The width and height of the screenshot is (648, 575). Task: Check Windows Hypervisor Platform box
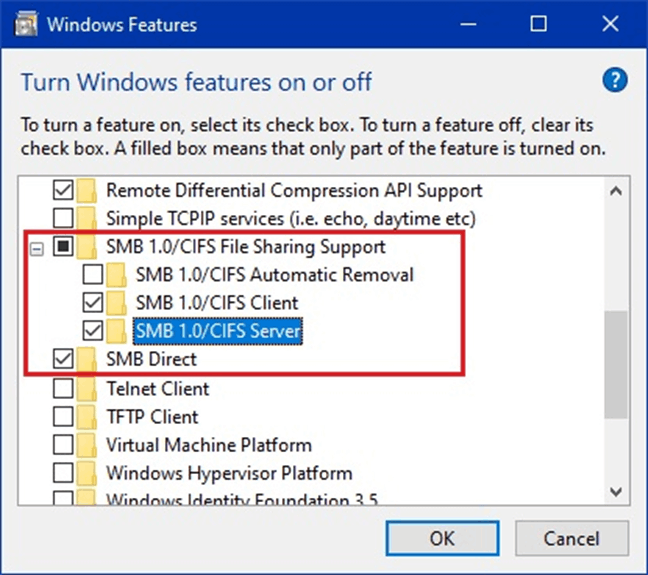63,473
